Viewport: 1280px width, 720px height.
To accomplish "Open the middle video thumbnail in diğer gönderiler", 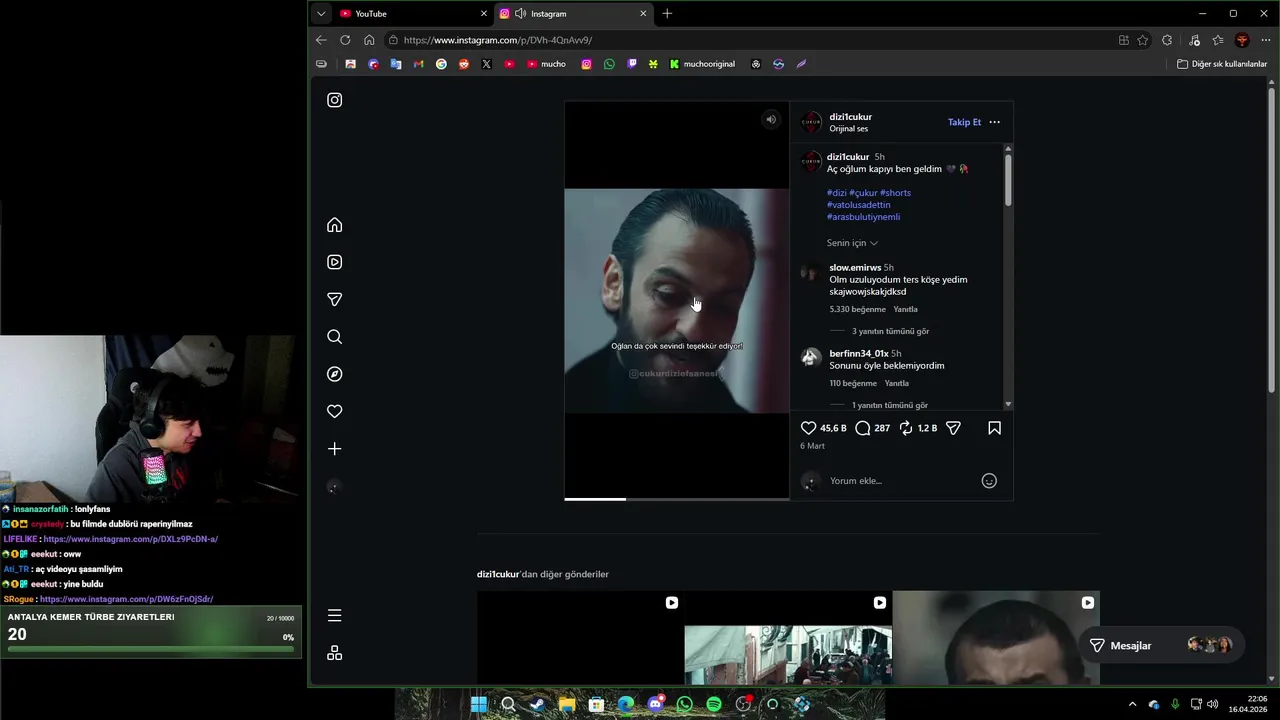I will click(x=788, y=638).
